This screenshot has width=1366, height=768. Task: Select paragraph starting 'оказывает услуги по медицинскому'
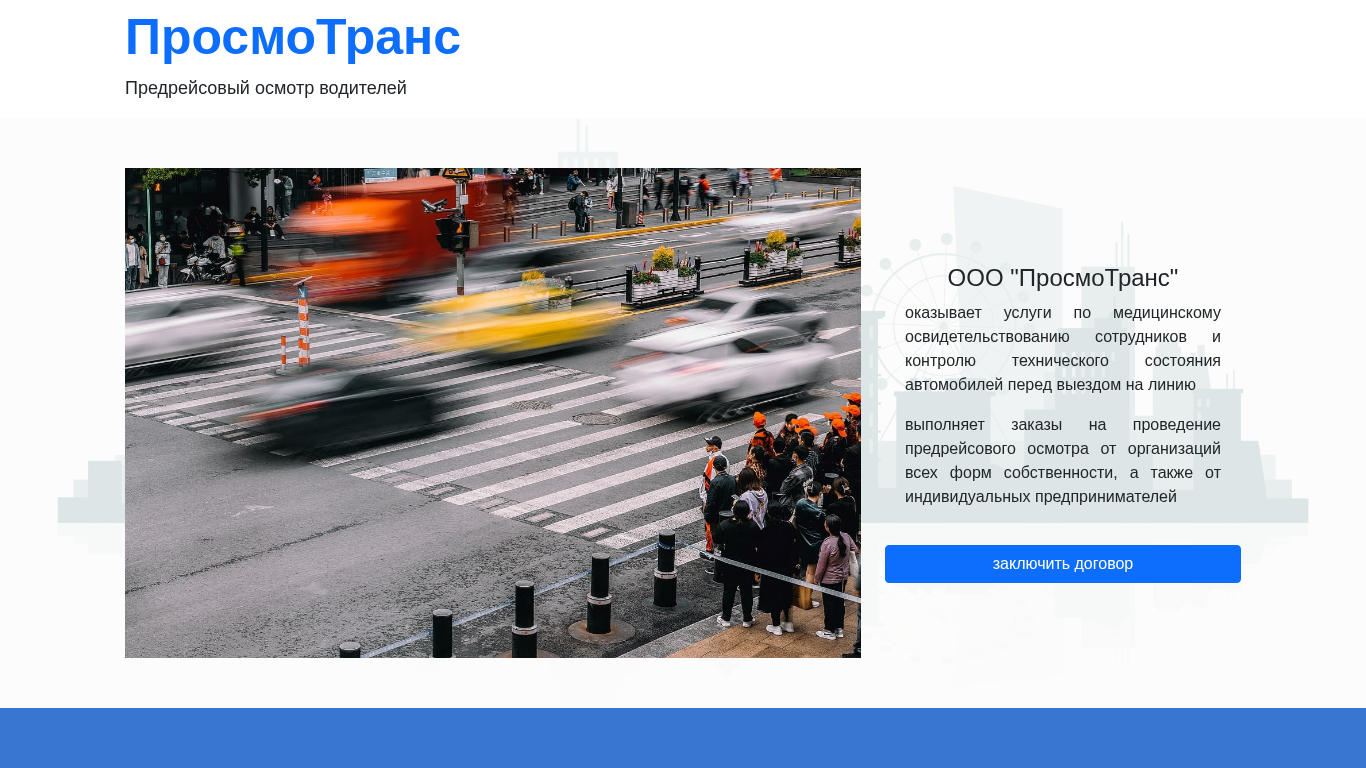click(x=1063, y=348)
